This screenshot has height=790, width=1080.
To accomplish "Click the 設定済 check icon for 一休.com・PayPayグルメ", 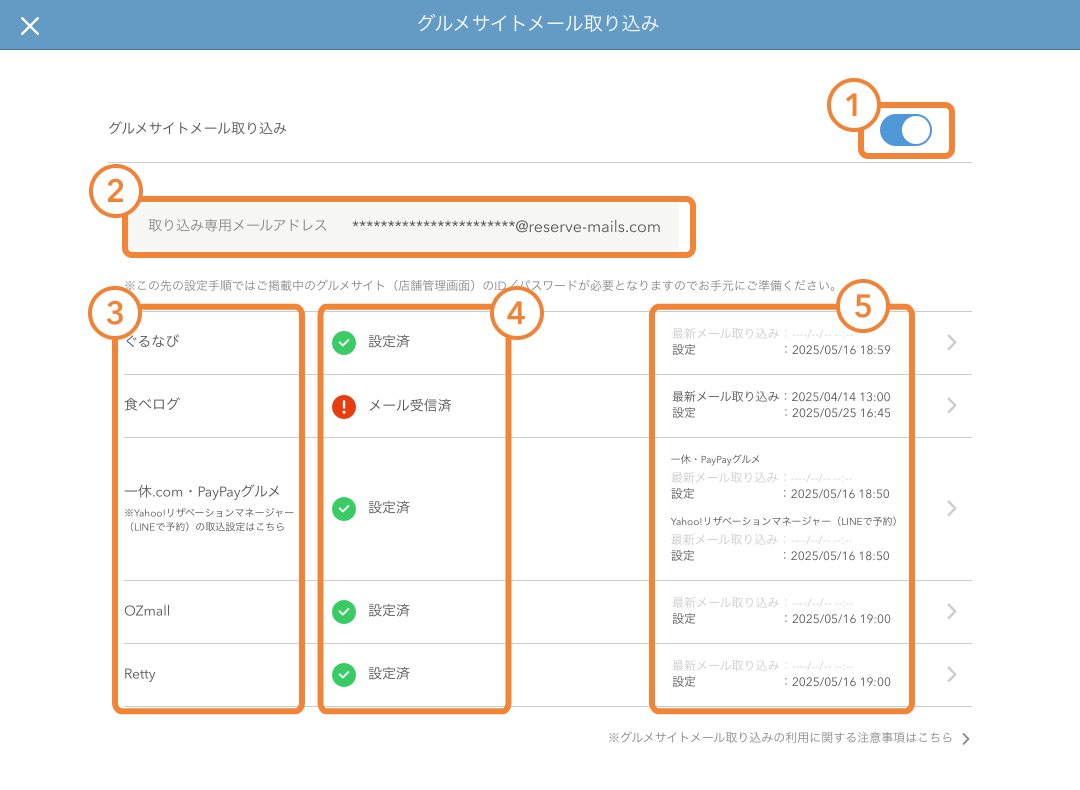I will 344,507.
